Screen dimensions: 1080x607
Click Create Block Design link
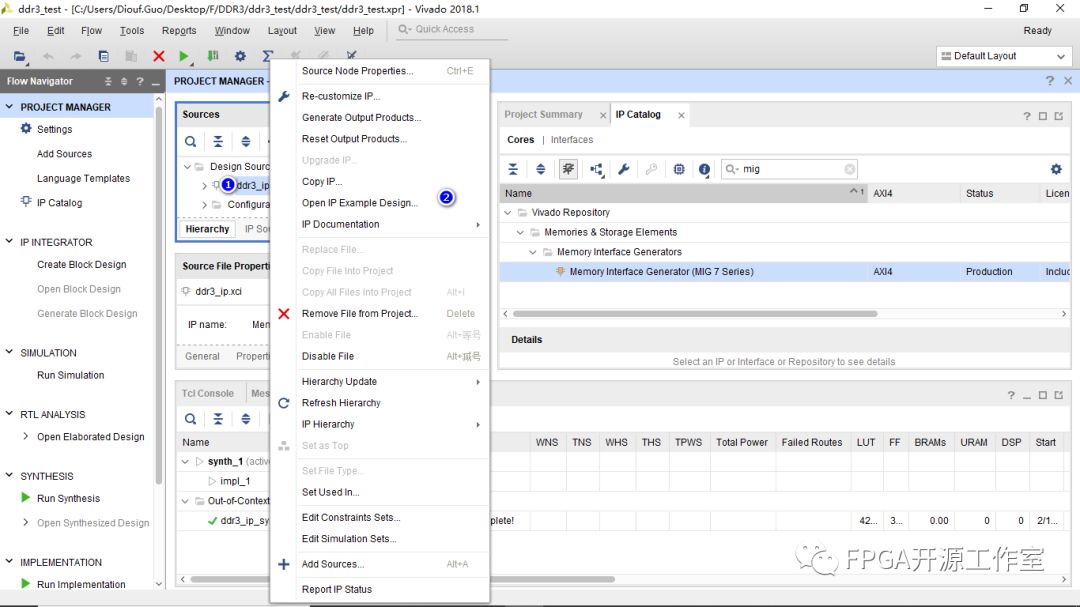click(81, 265)
